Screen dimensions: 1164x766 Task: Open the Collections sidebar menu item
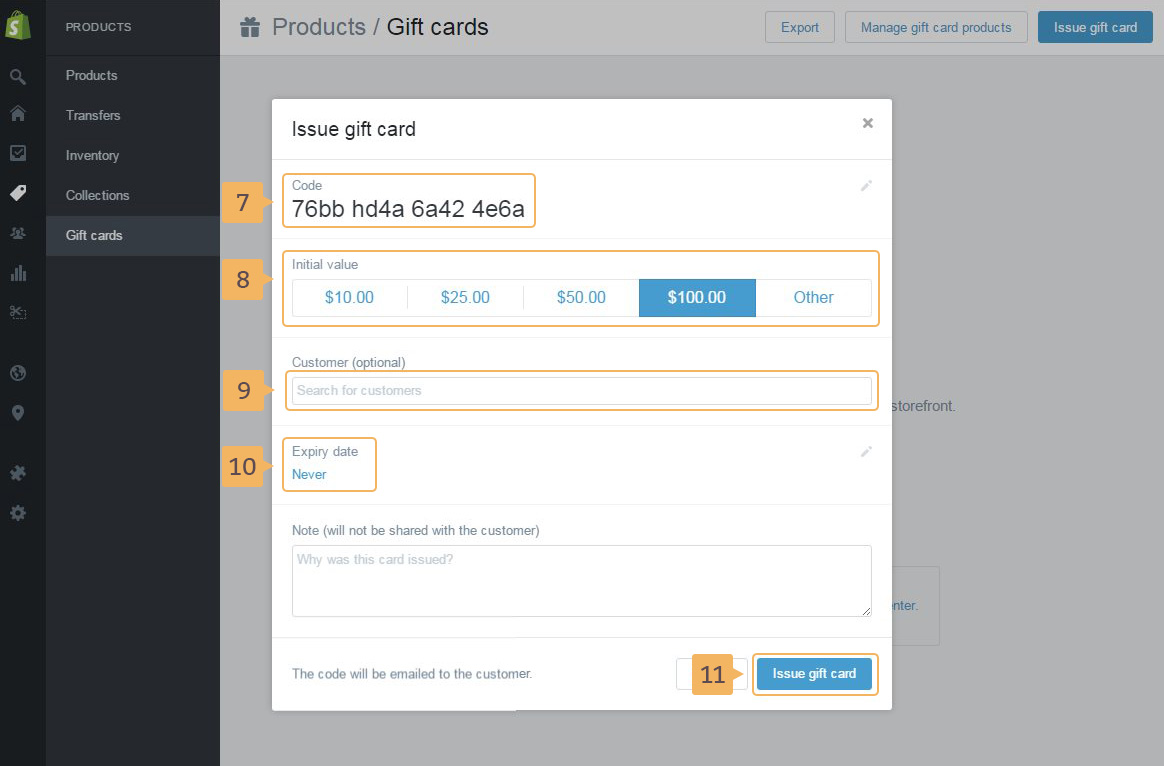tap(97, 195)
